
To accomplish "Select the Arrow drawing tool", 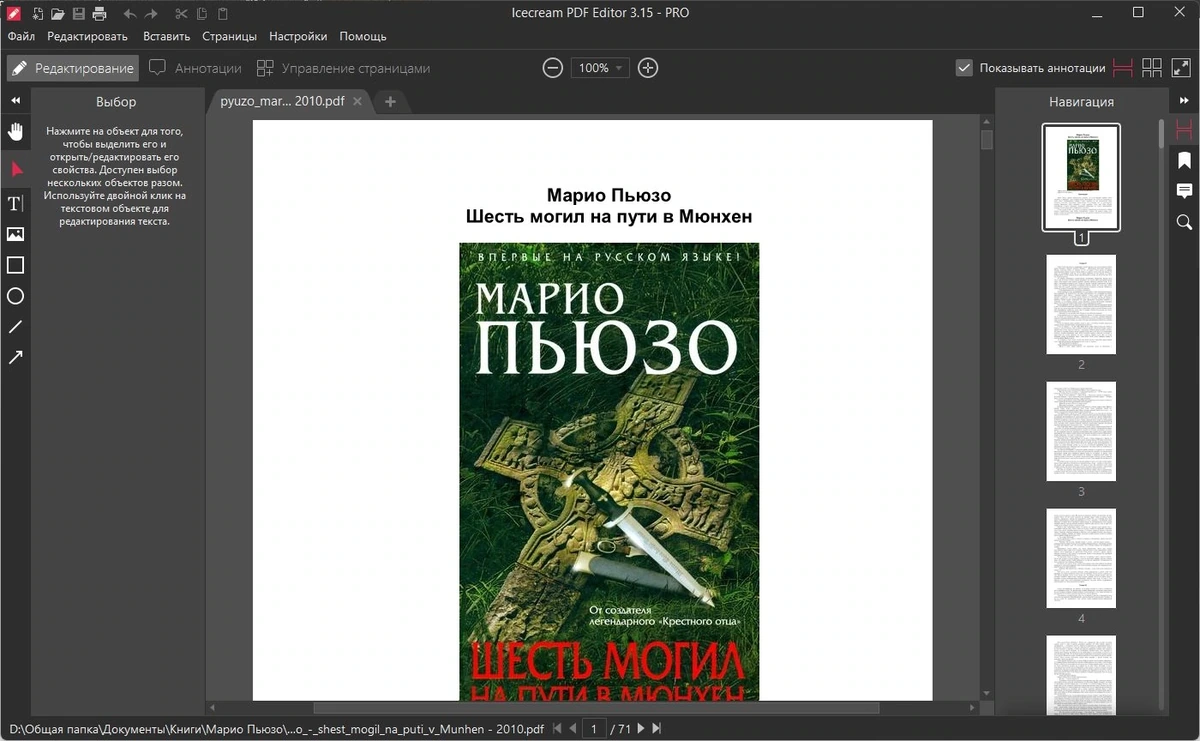I will [x=15, y=357].
